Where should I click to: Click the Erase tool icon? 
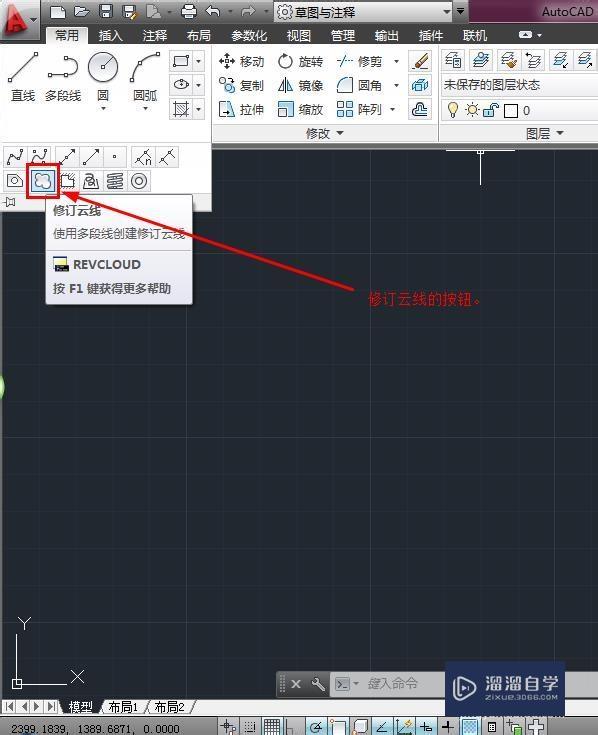[420, 61]
